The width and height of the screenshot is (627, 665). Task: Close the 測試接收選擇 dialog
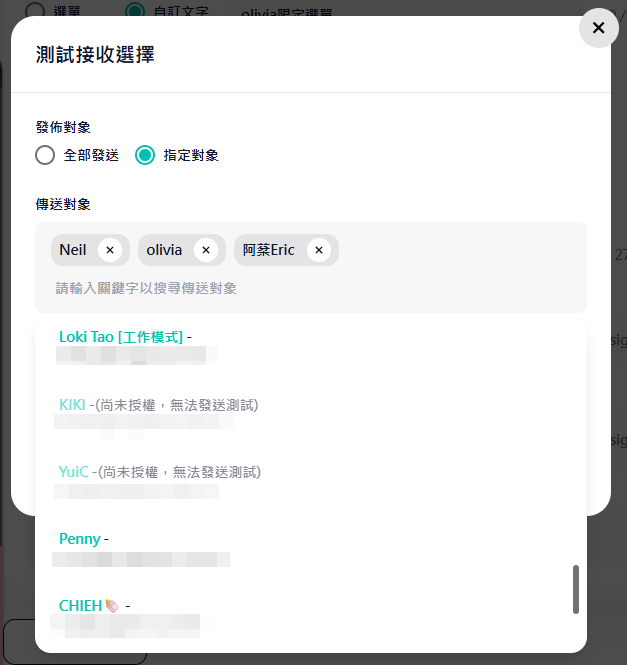tap(598, 28)
